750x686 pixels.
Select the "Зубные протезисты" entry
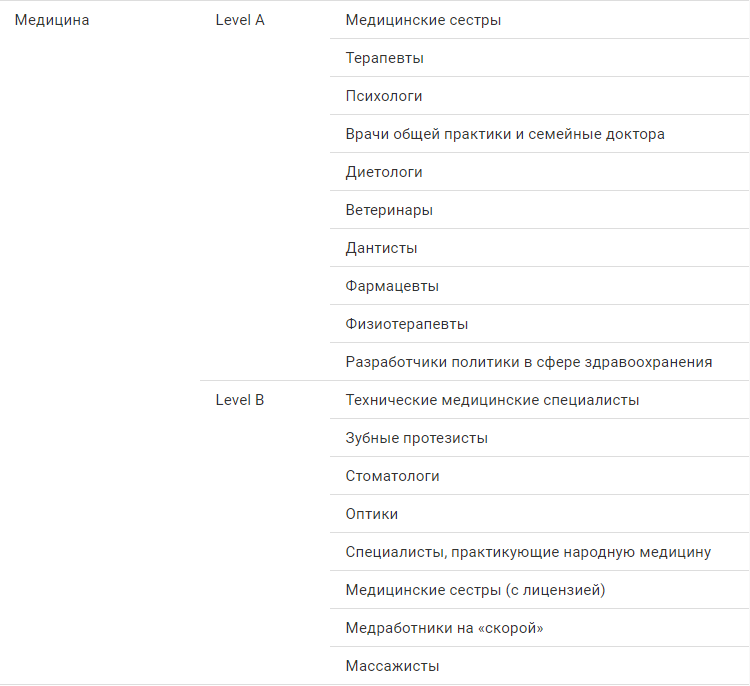pyautogui.click(x=417, y=438)
